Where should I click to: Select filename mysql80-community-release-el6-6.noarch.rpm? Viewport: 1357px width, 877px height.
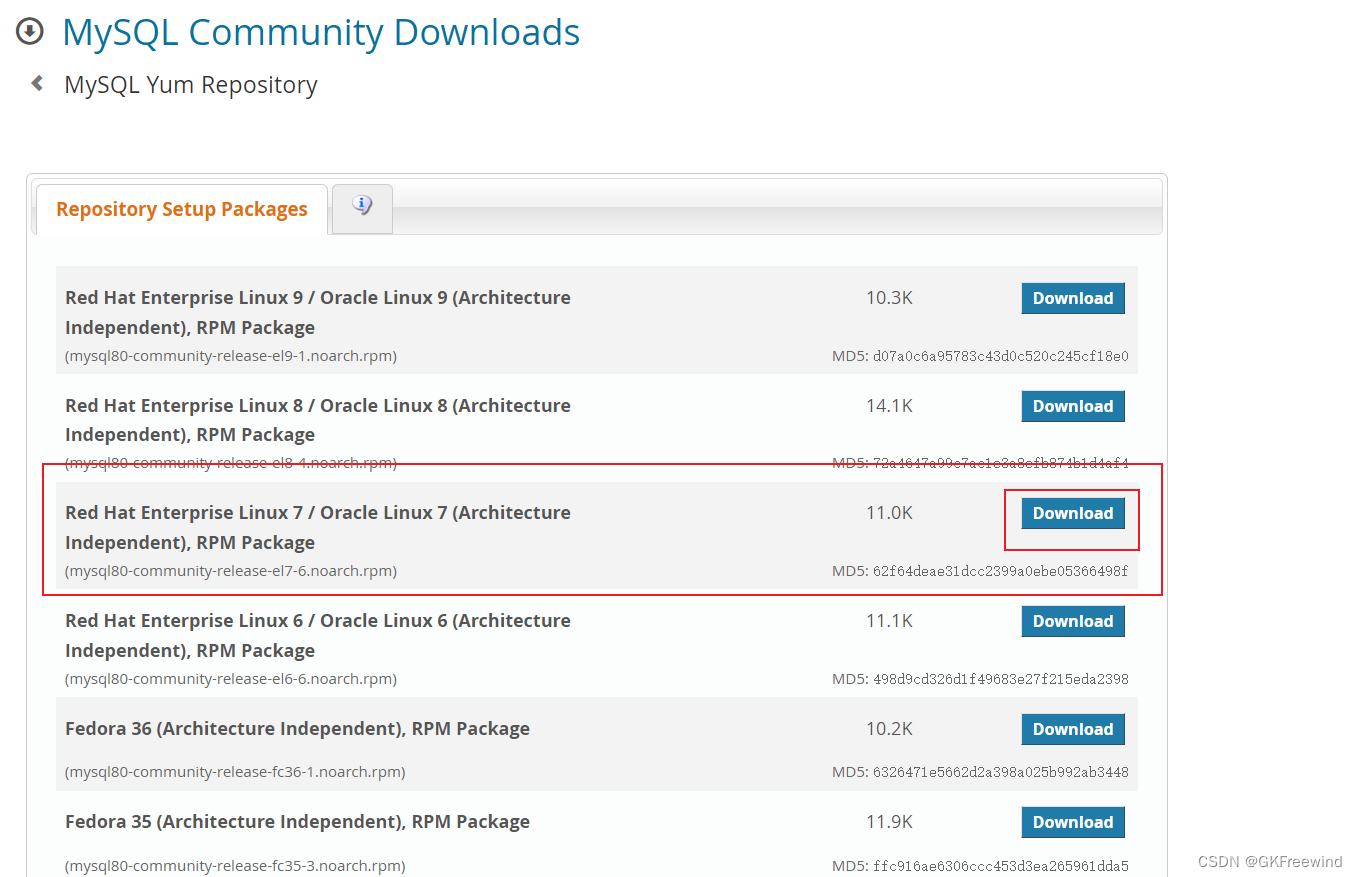point(231,679)
